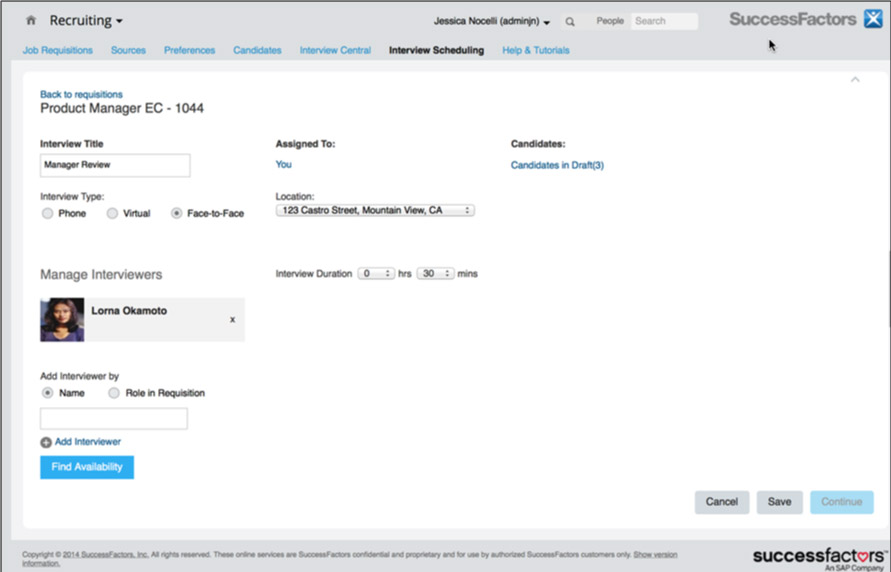Screen dimensions: 891x572
Task: Select the Phone interview type
Action: 47,213
